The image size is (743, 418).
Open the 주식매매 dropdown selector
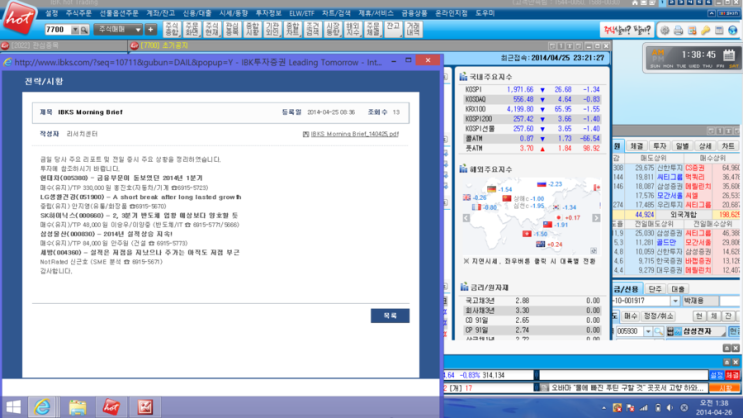118,29
